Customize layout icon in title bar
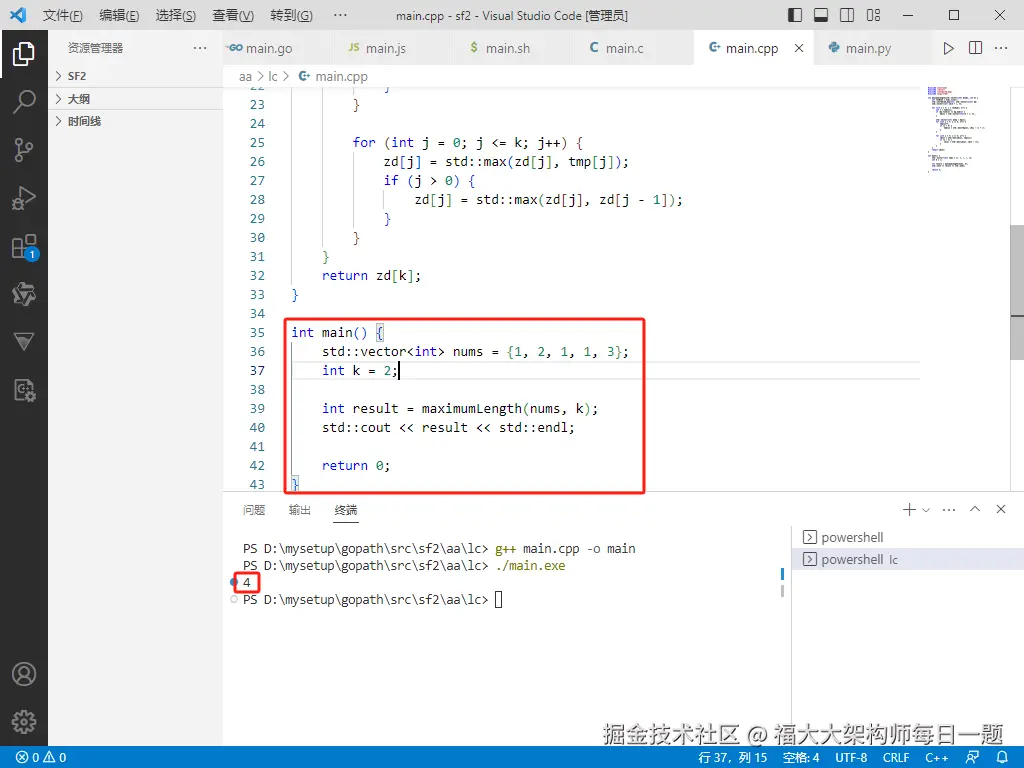Image resolution: width=1024 pixels, height=768 pixels. tap(873, 15)
